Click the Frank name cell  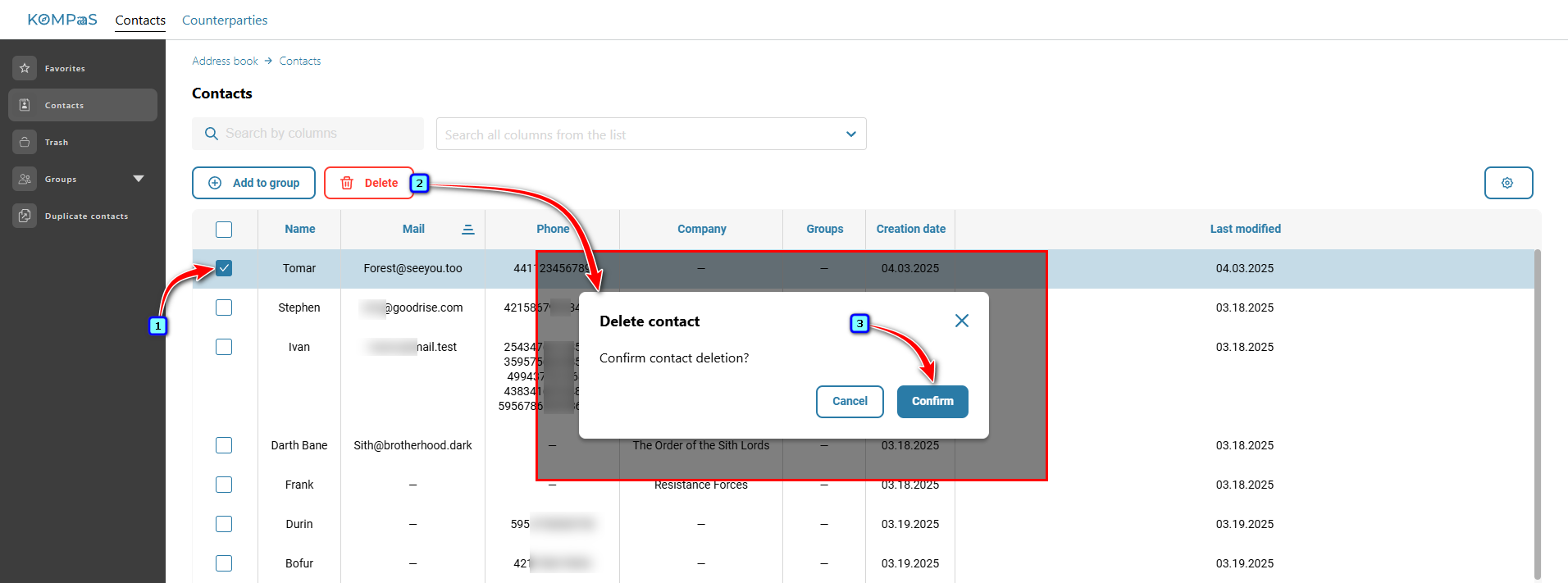pyautogui.click(x=299, y=485)
